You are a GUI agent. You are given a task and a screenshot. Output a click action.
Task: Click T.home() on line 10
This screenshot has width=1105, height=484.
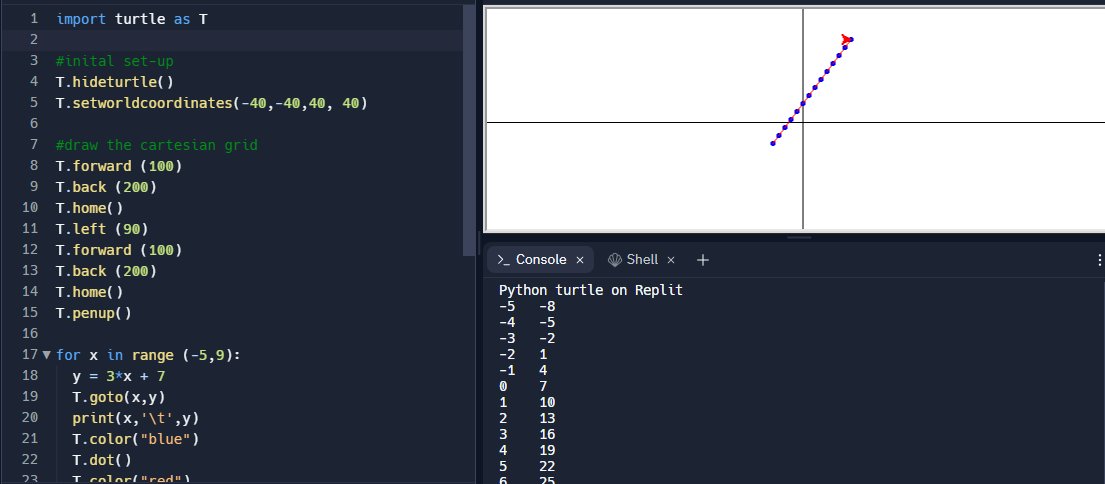89,209
